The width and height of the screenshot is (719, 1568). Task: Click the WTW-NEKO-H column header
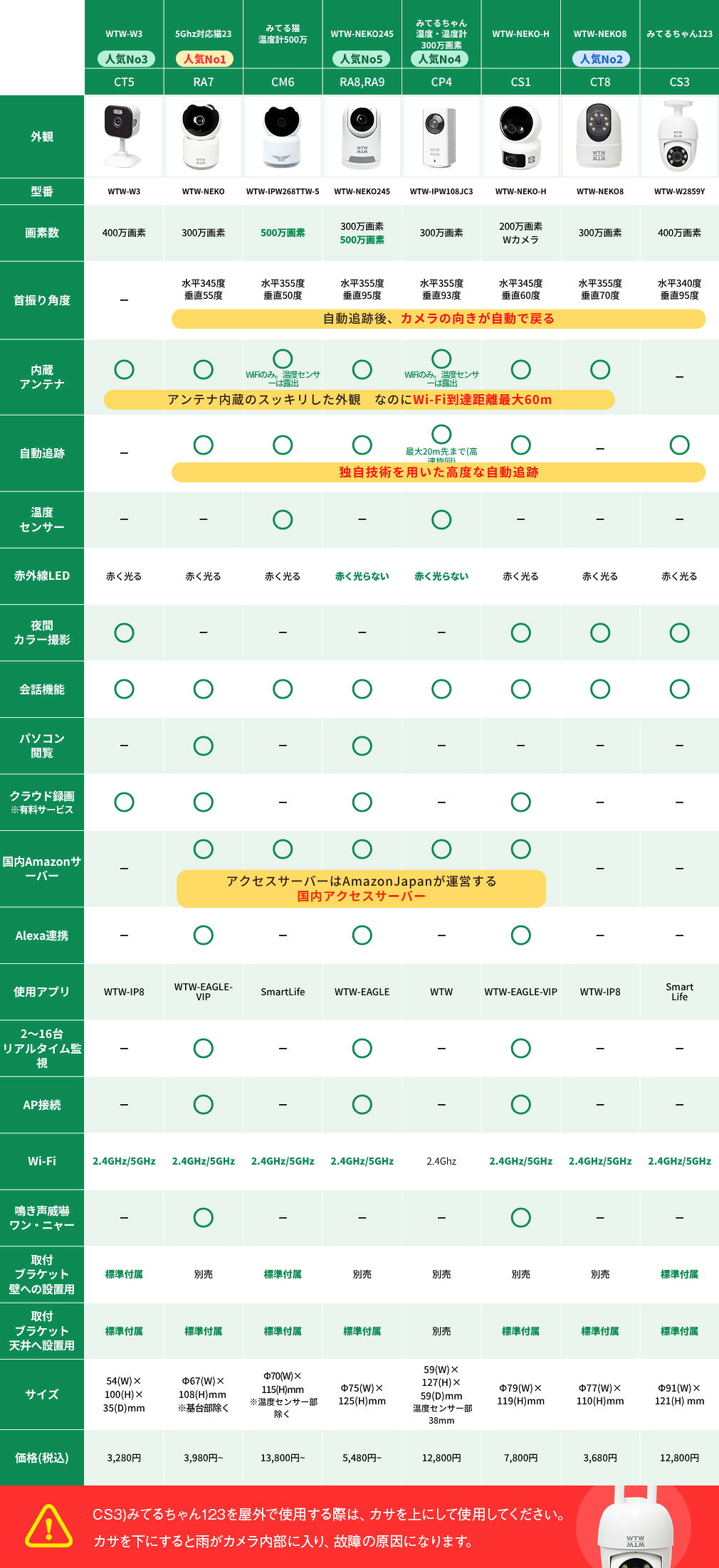(x=521, y=34)
